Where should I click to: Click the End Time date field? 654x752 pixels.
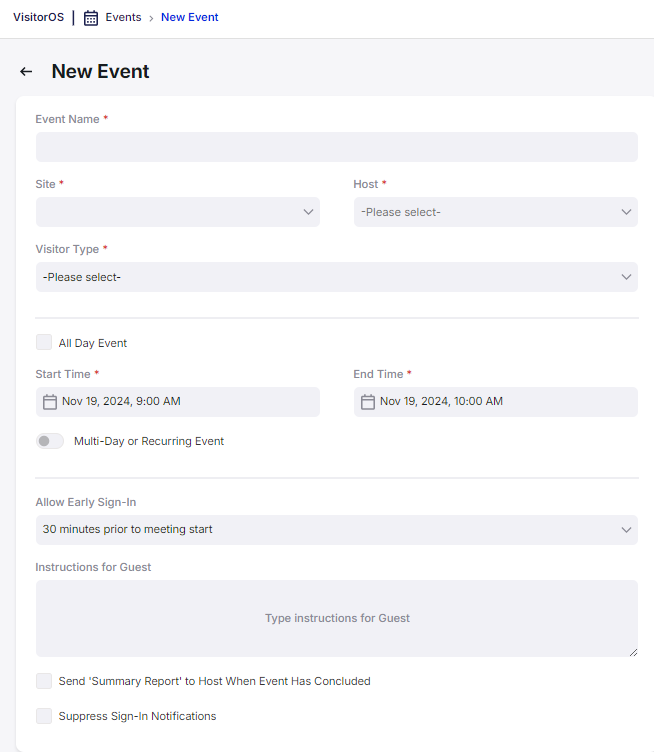click(496, 402)
